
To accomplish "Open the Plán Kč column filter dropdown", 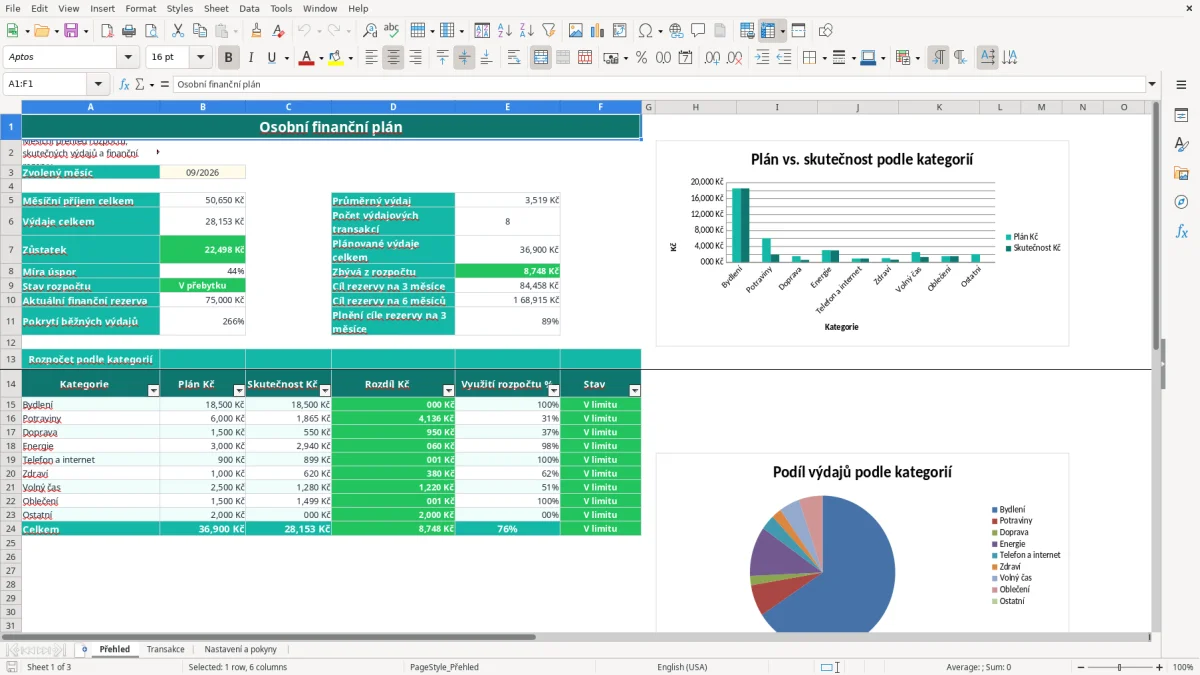I will [239, 391].
